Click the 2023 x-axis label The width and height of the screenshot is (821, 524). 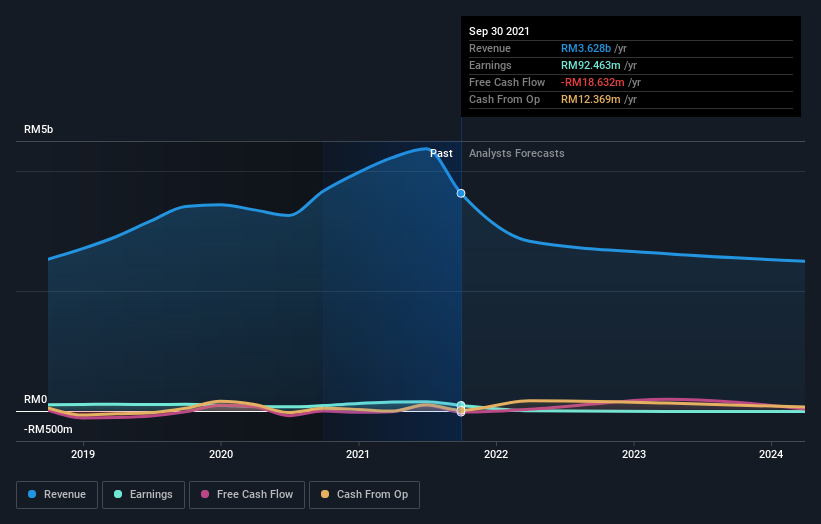pos(634,454)
